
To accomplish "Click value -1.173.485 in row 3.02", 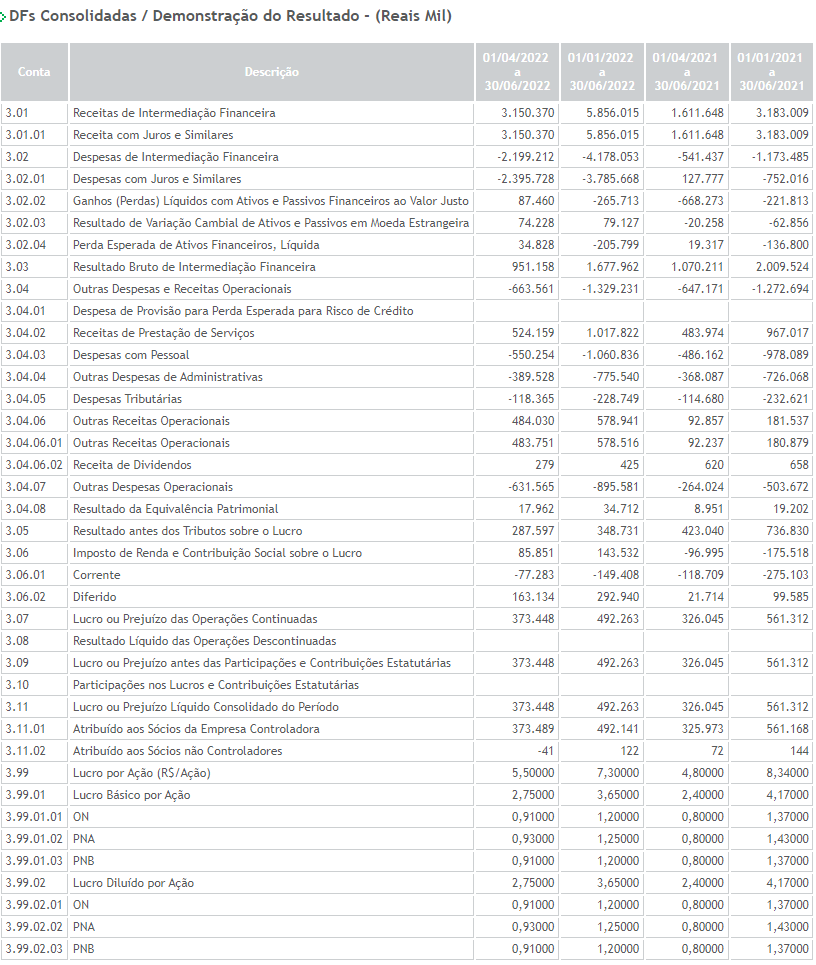I will coord(780,157).
